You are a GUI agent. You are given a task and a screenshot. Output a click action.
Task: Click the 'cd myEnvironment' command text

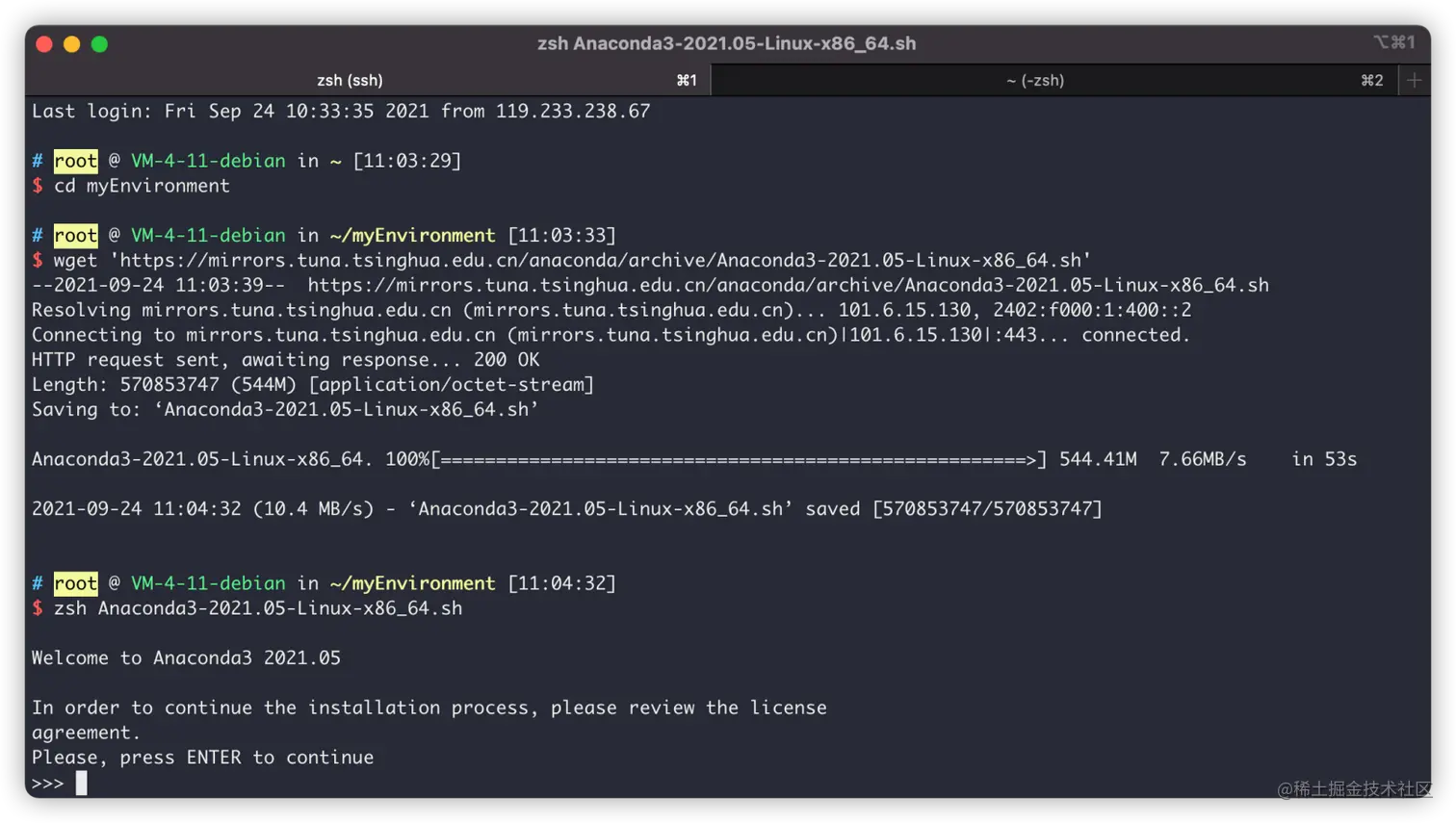coord(142,186)
